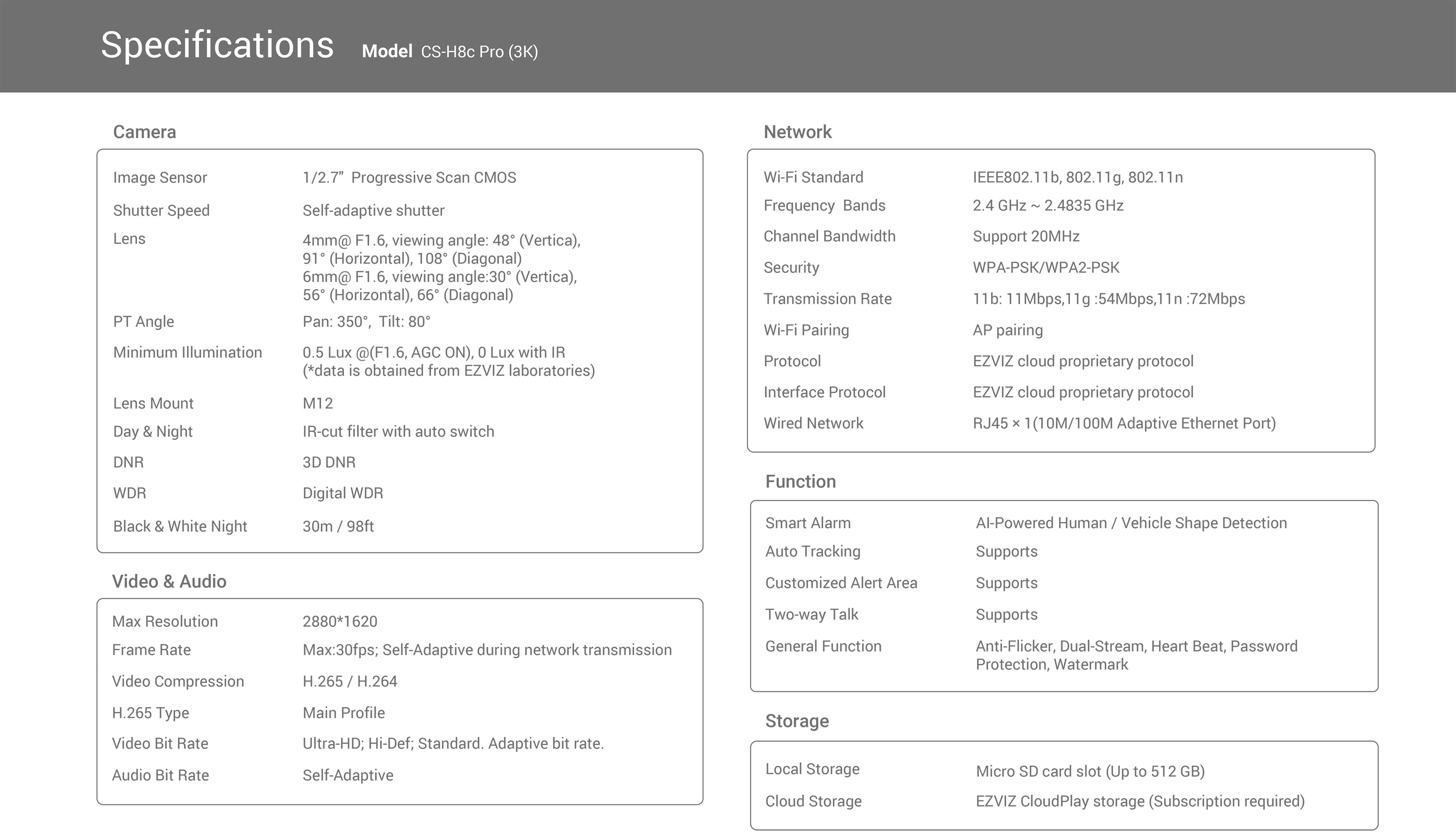1456x836 pixels.
Task: Select the 'Support 20MHz' bandwidth value
Action: click(1026, 236)
